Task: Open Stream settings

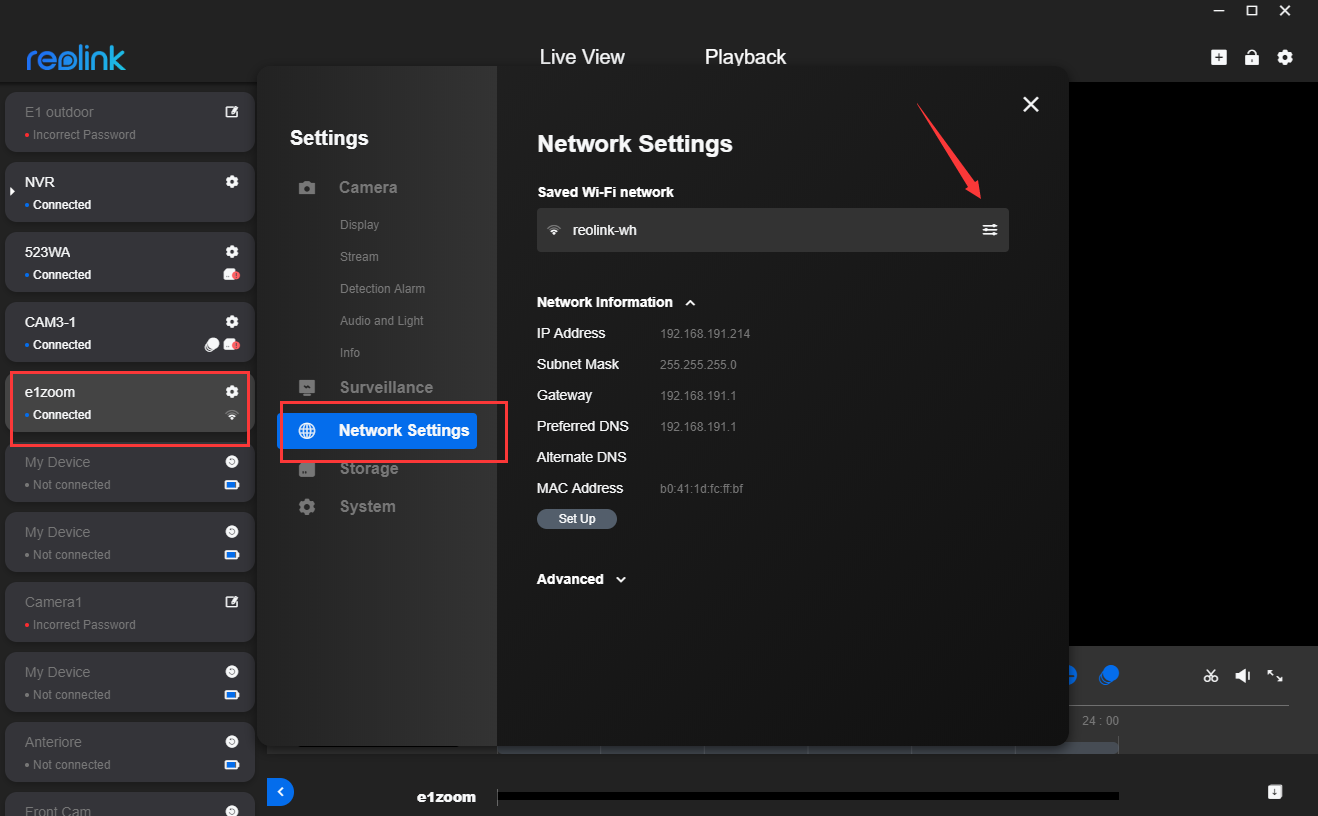Action: (359, 257)
